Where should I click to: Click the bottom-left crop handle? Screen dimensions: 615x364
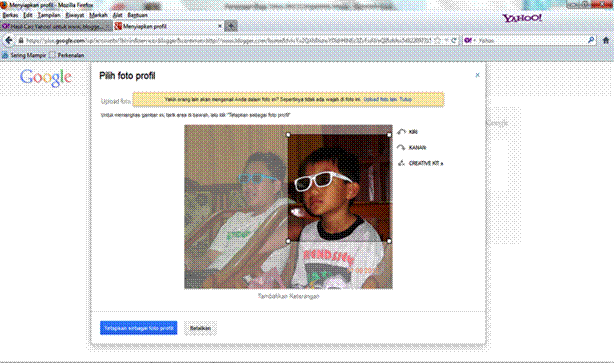(288, 241)
